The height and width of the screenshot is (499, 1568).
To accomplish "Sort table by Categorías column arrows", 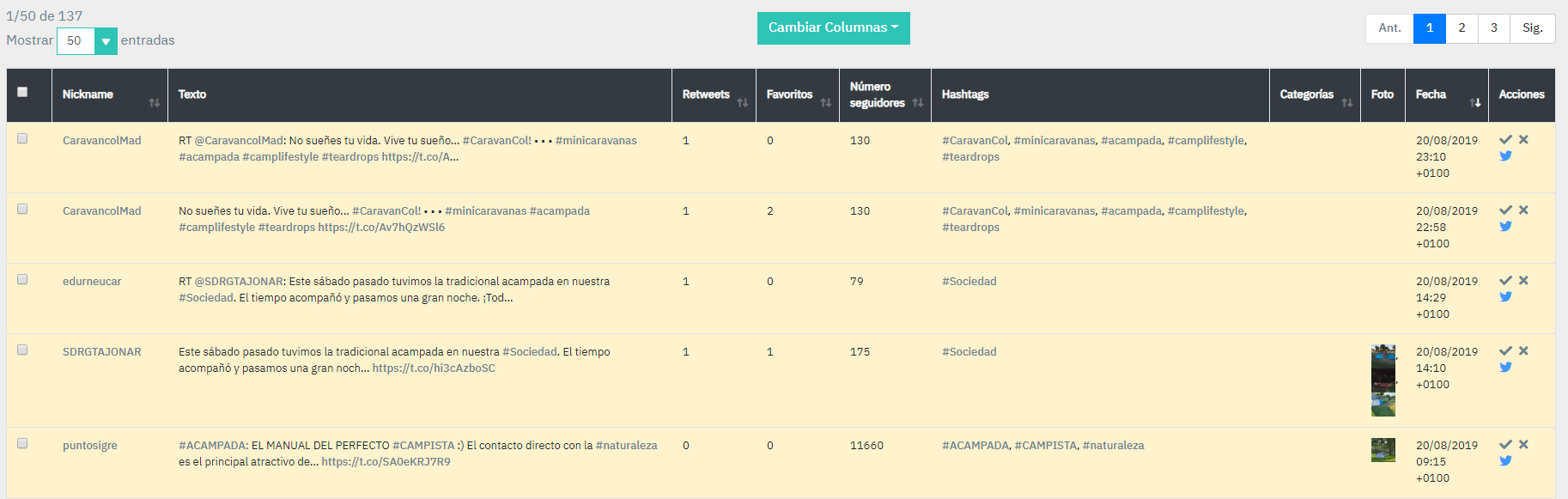I will tap(1347, 102).
